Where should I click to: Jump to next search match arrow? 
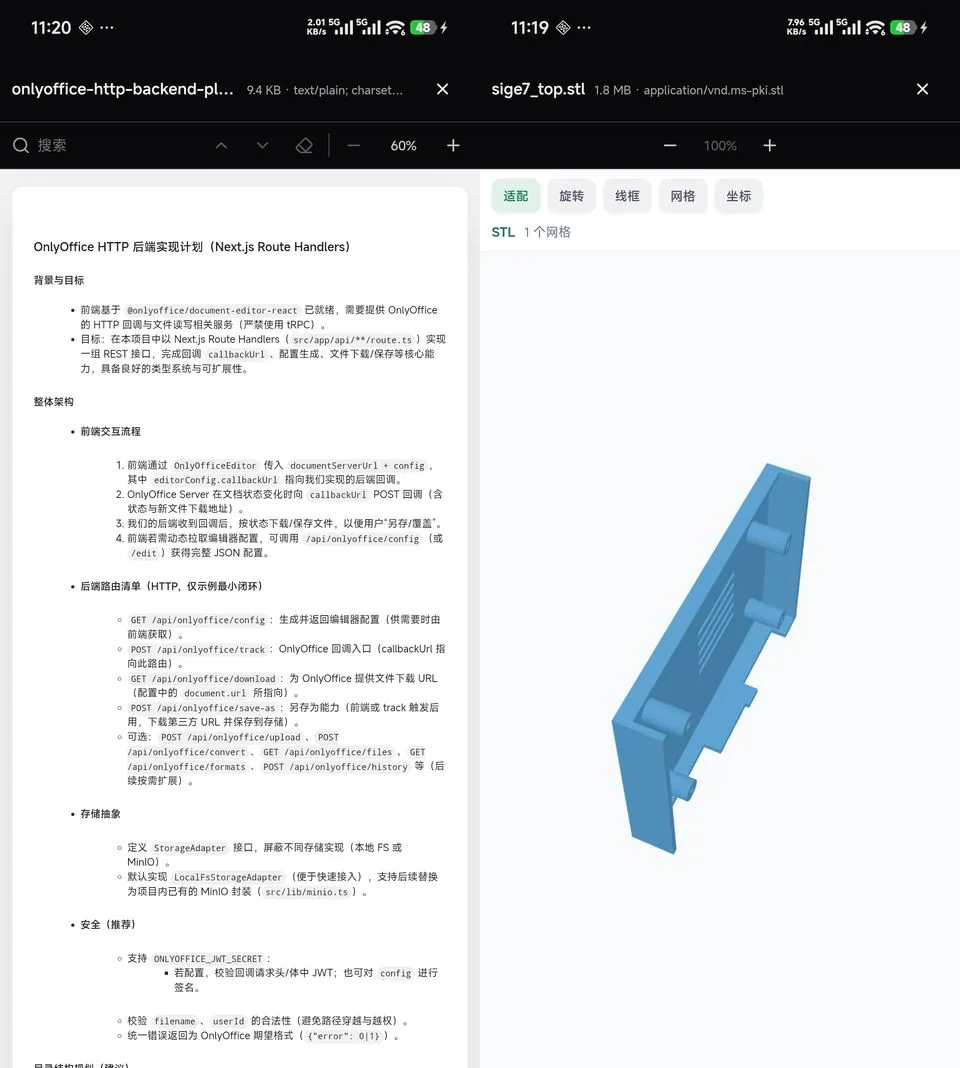tap(262, 146)
